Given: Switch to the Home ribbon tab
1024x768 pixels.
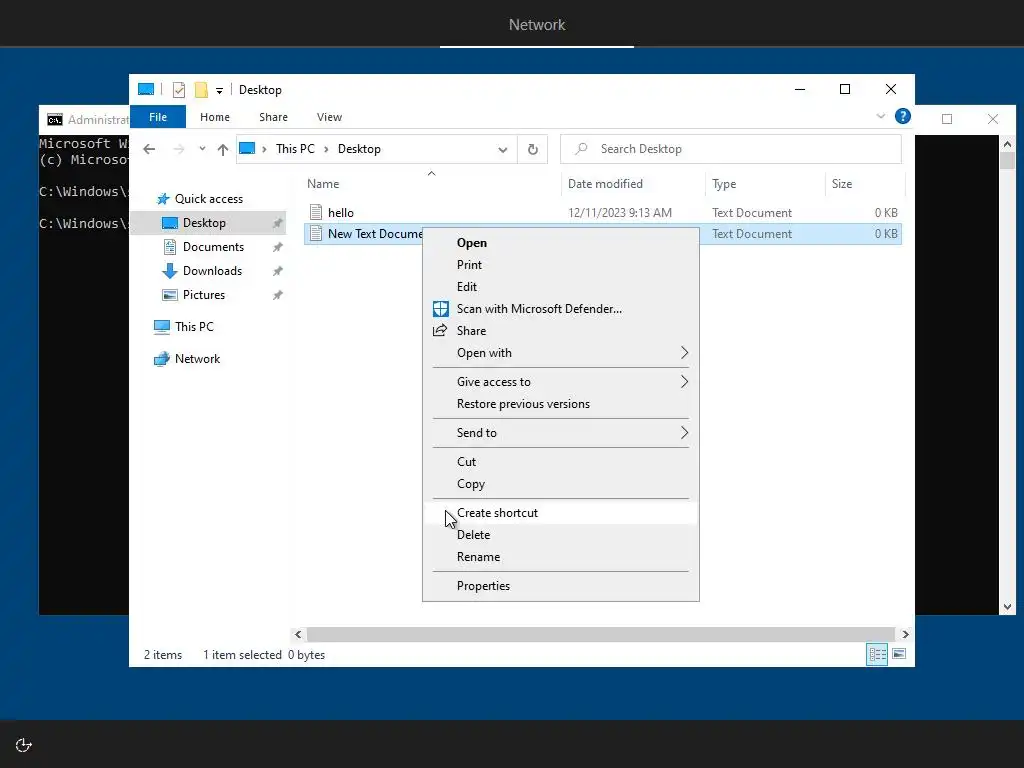Looking at the screenshot, I should click(215, 117).
